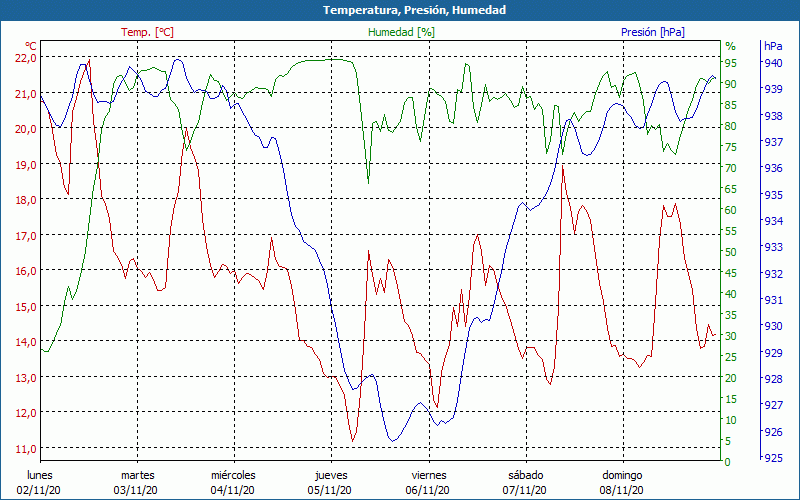Click the '19,0' temperature axis value
This screenshot has height=500, width=800.
click(26, 165)
